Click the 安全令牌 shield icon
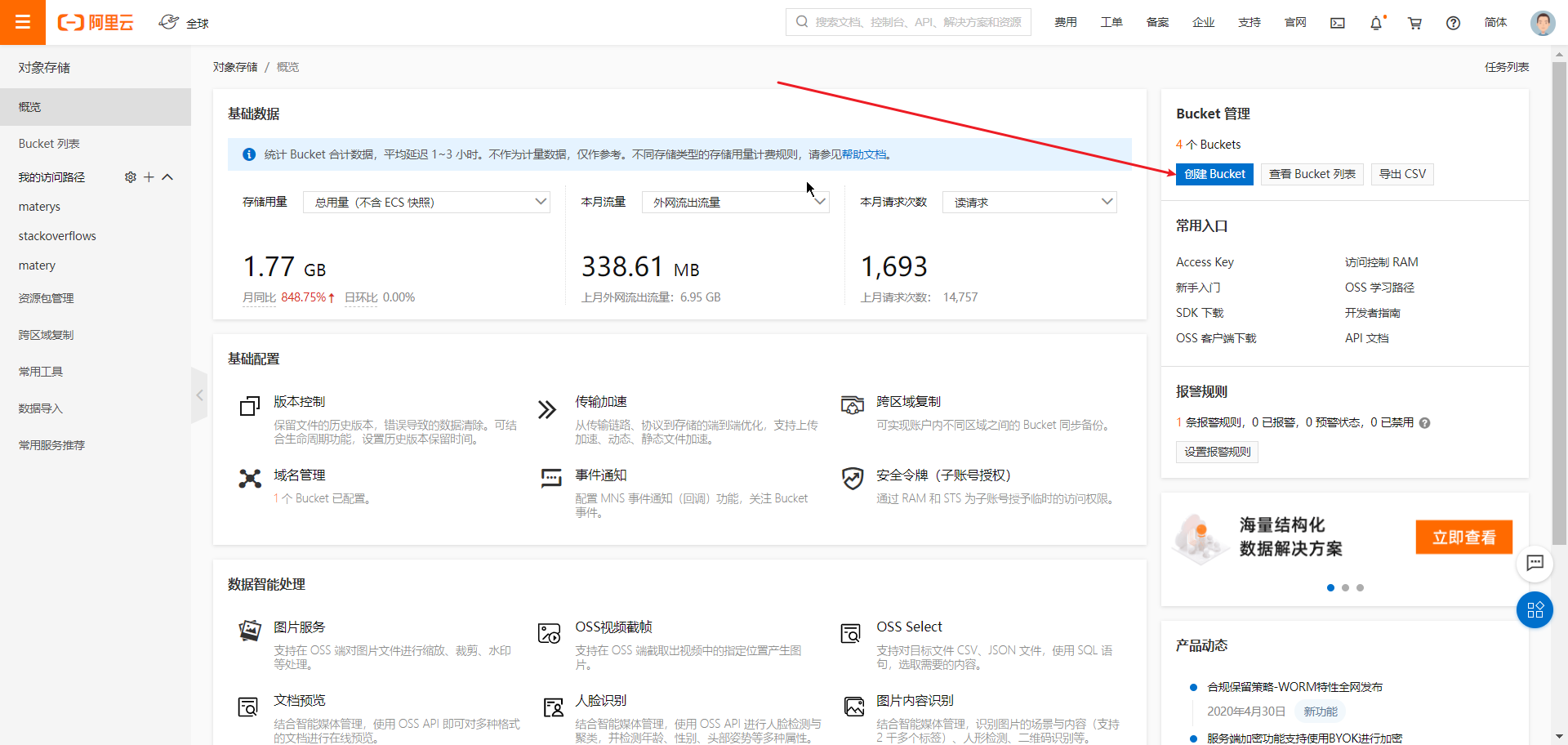Image resolution: width=1568 pixels, height=745 pixels. pos(853,479)
